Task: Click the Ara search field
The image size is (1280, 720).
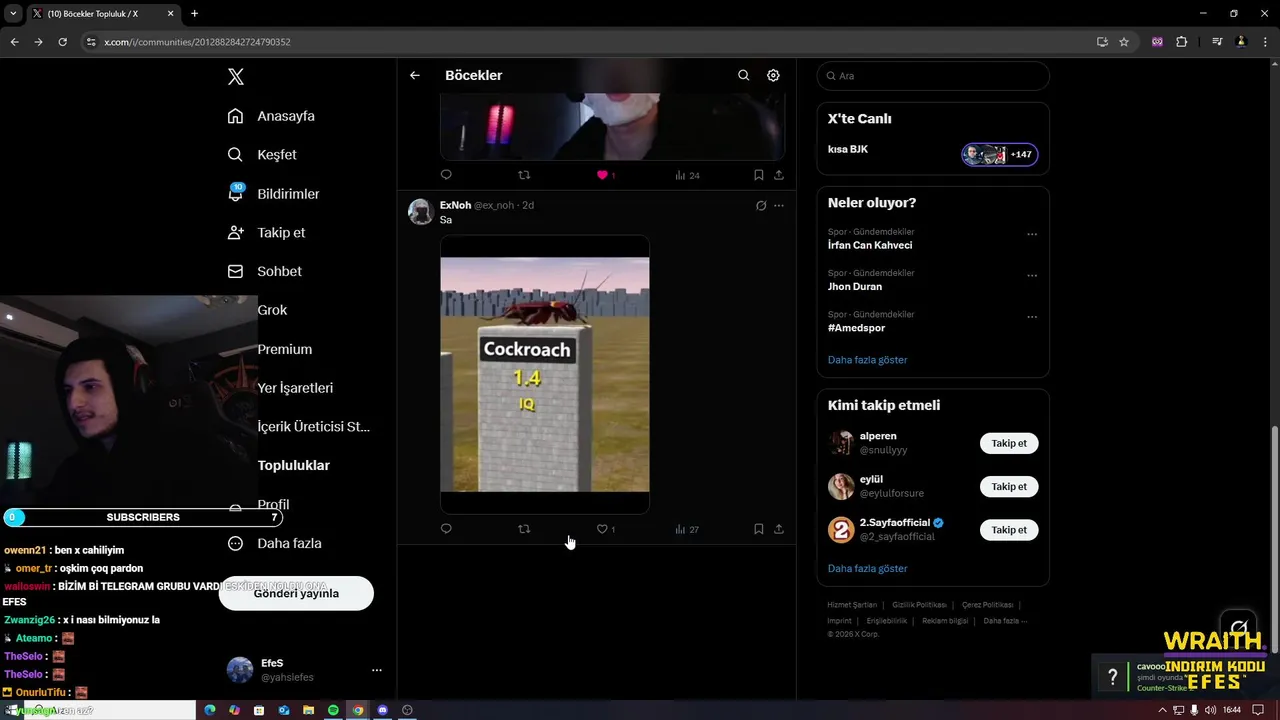Action: [933, 76]
